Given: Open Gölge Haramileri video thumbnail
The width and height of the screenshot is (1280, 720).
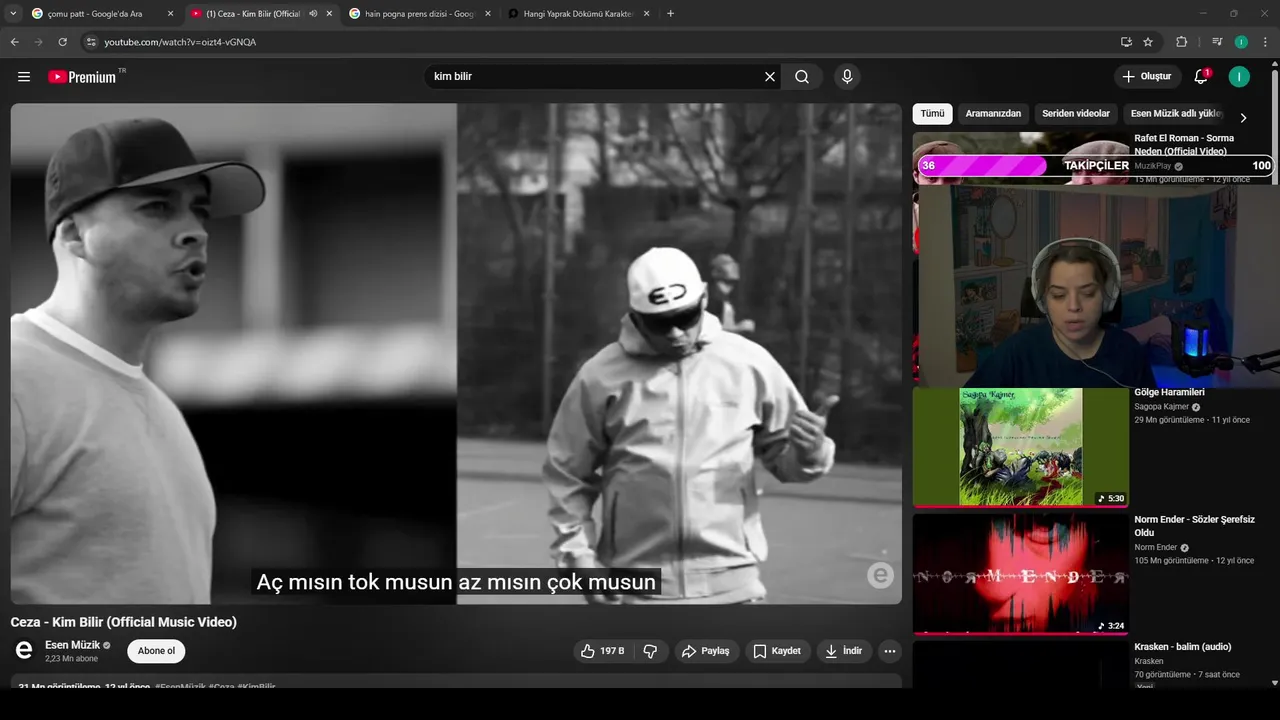Looking at the screenshot, I should point(1020,447).
